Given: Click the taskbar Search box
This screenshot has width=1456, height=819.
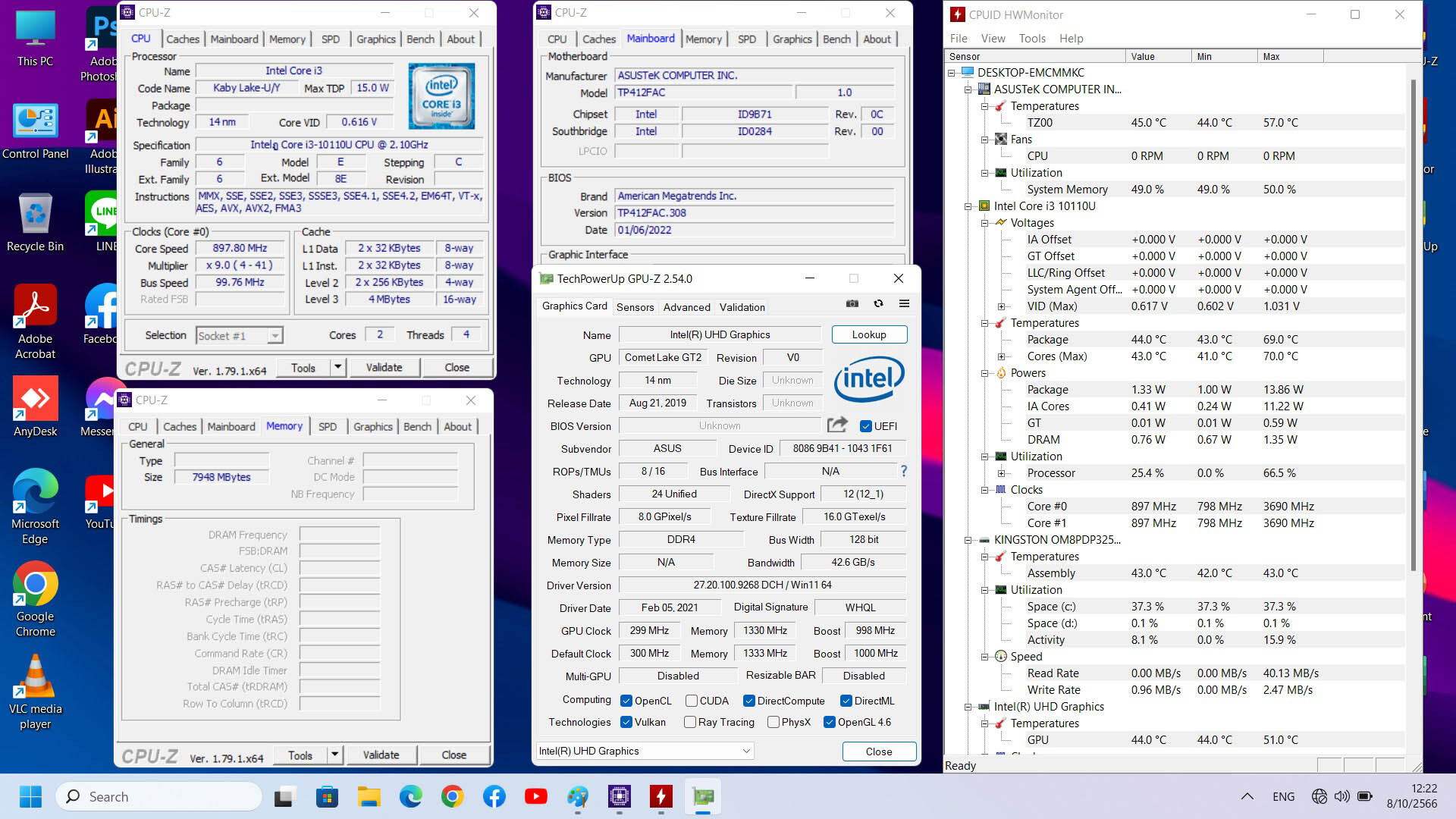Looking at the screenshot, I should (159, 796).
